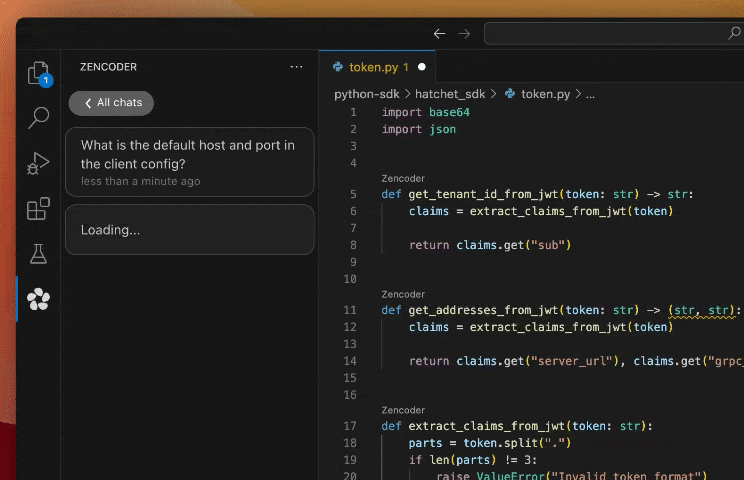This screenshot has width=744, height=480.
Task: Open the Explorer view in activity bar
Action: 38,74
